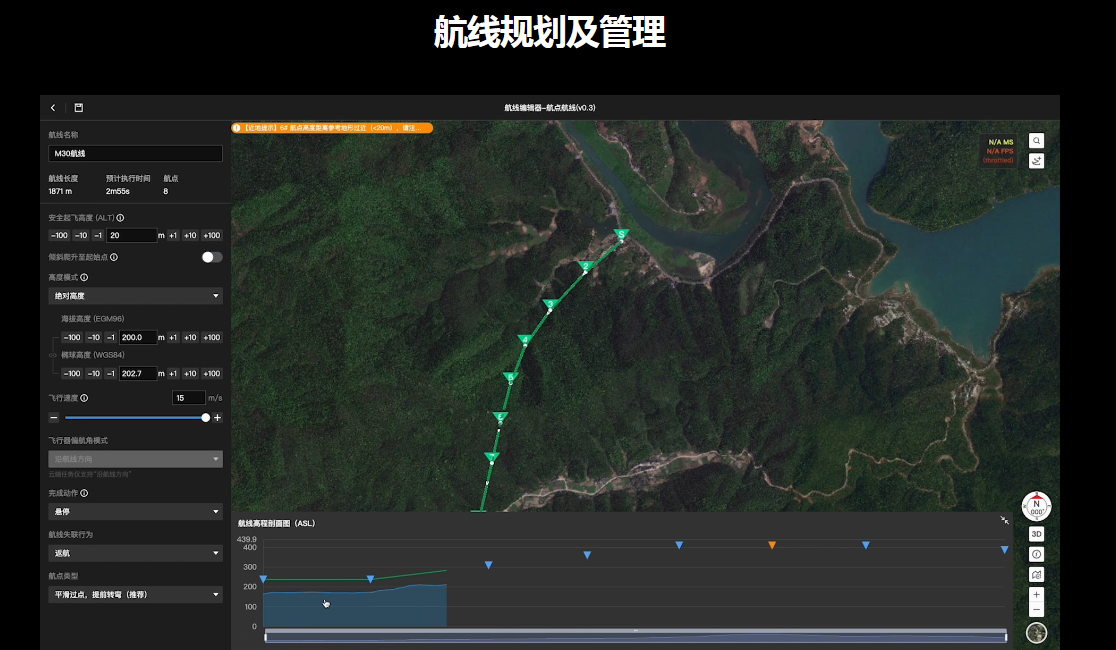
Task: Expand the 航点类型 dropdown
Action: (135, 595)
